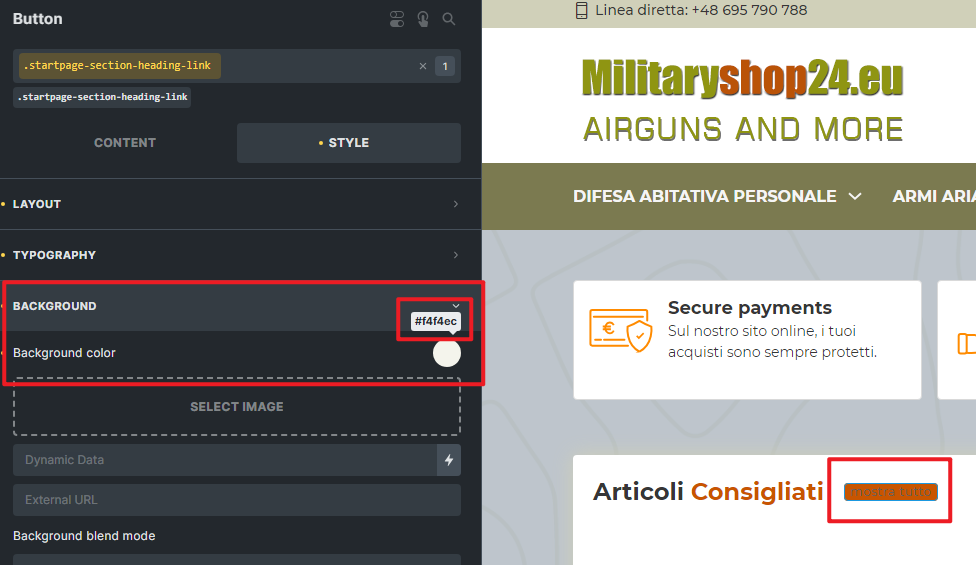
Task: Collapse the BACKGROUND section
Action: click(x=236, y=306)
